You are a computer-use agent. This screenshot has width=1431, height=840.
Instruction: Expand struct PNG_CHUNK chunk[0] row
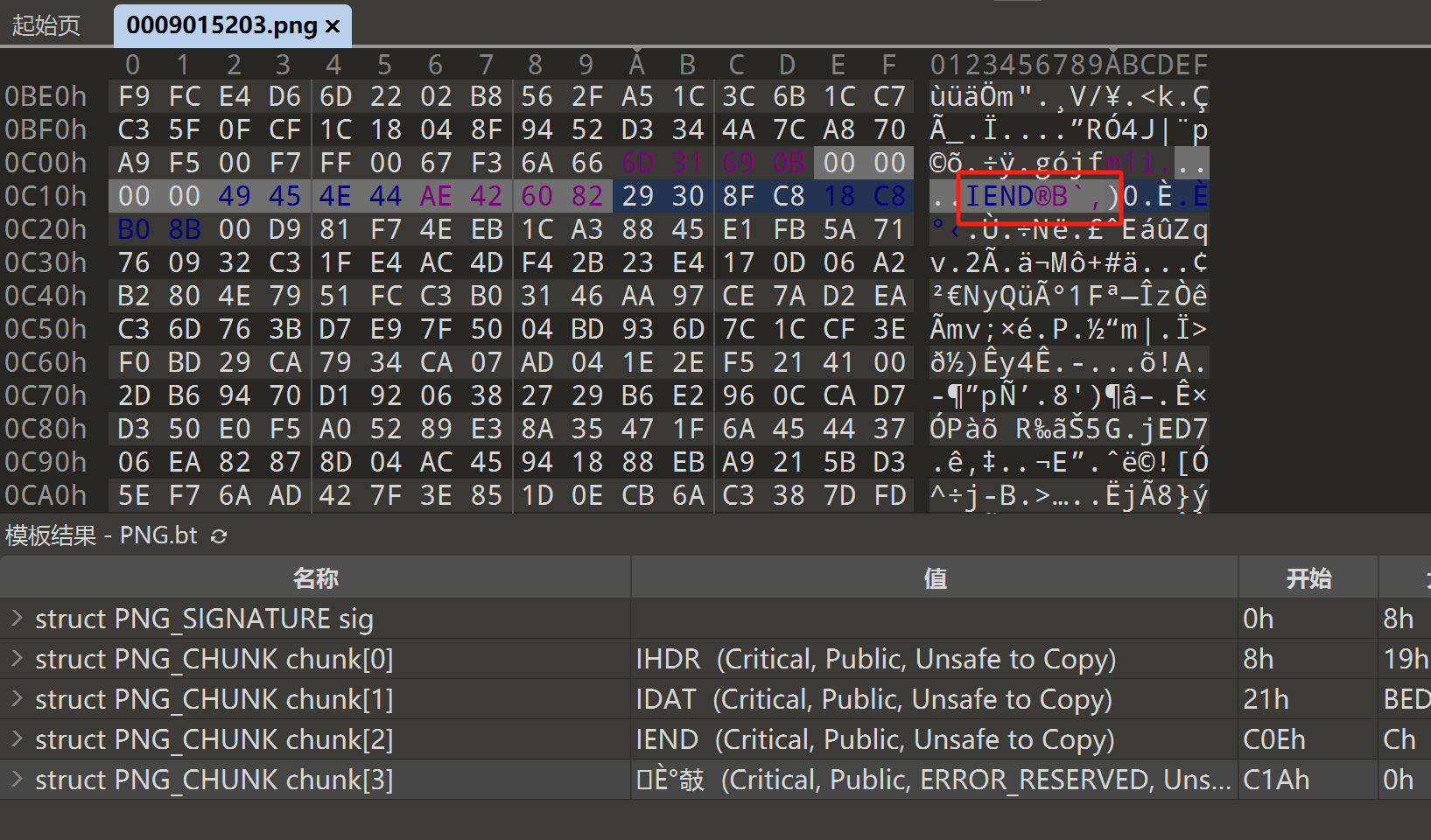tap(17, 659)
